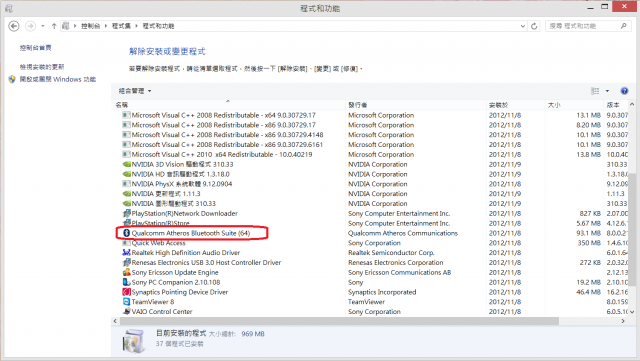Open the view options dropdown arrow
This screenshot has height=361, width=640.
[607, 91]
